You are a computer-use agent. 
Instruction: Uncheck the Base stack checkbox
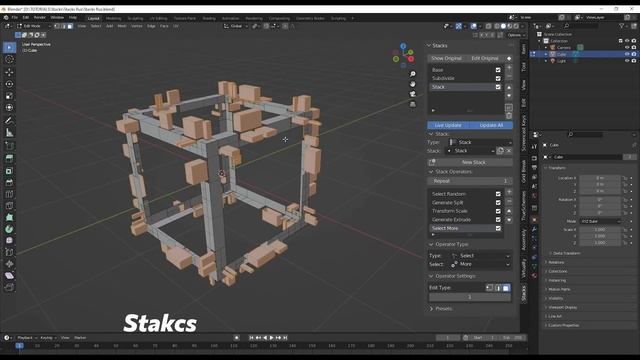pos(498,70)
